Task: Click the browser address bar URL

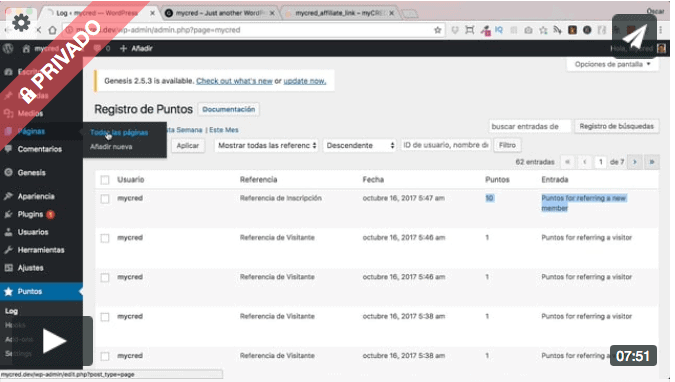Action: (x=158, y=30)
